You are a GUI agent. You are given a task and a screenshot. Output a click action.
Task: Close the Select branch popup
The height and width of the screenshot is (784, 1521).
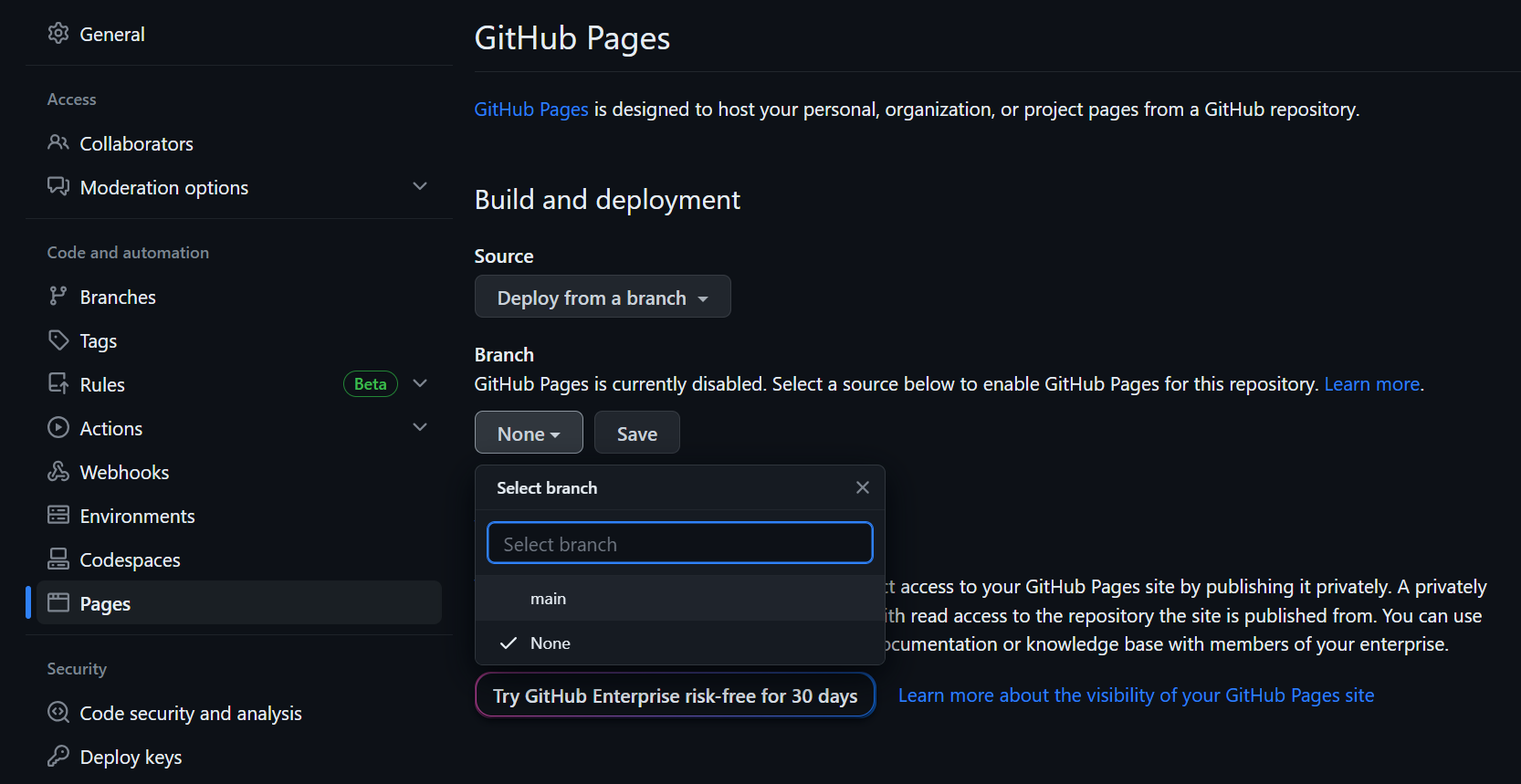863,487
